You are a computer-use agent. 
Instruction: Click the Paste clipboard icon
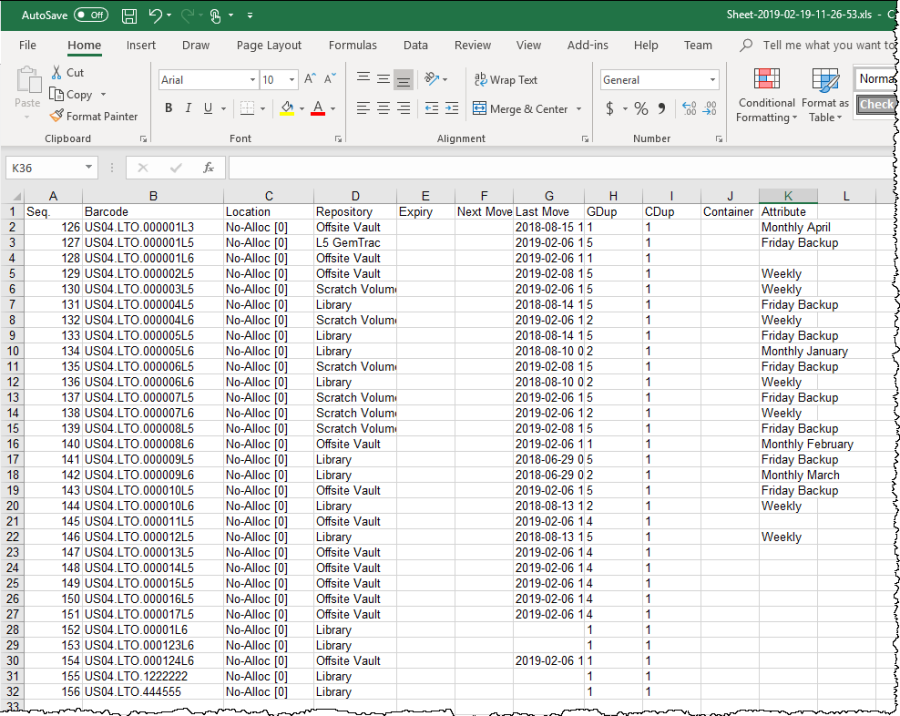pyautogui.click(x=28, y=80)
